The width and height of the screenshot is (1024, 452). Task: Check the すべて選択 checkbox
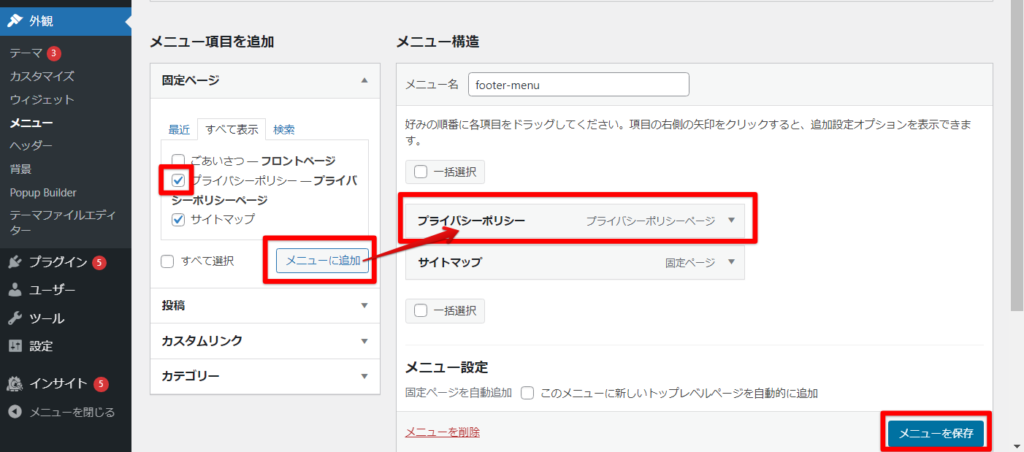click(x=167, y=261)
